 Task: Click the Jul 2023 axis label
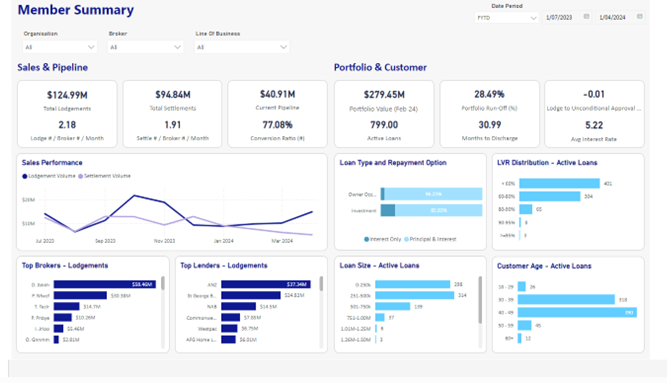(x=45, y=241)
